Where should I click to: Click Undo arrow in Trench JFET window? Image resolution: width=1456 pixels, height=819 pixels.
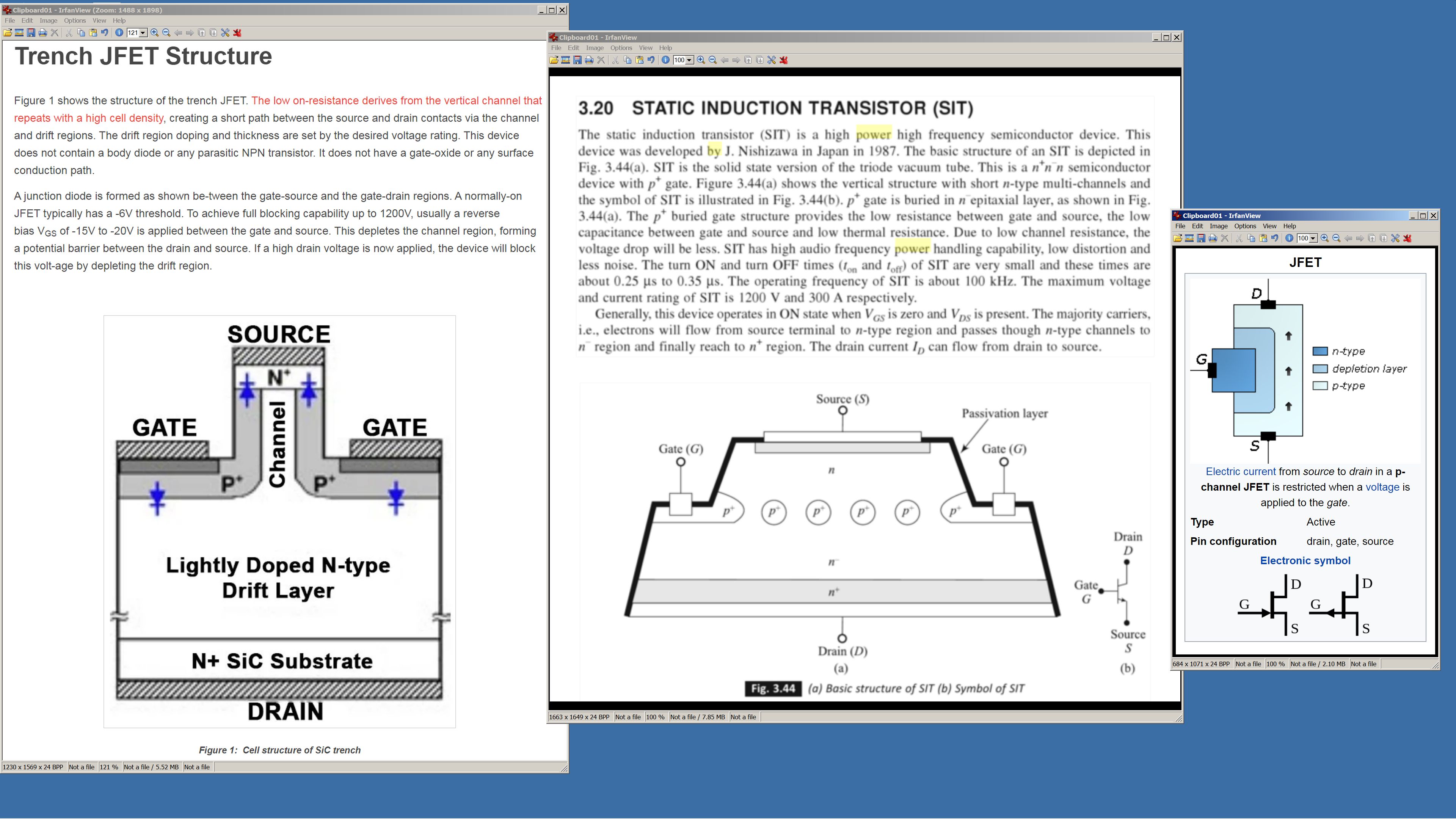tap(105, 33)
